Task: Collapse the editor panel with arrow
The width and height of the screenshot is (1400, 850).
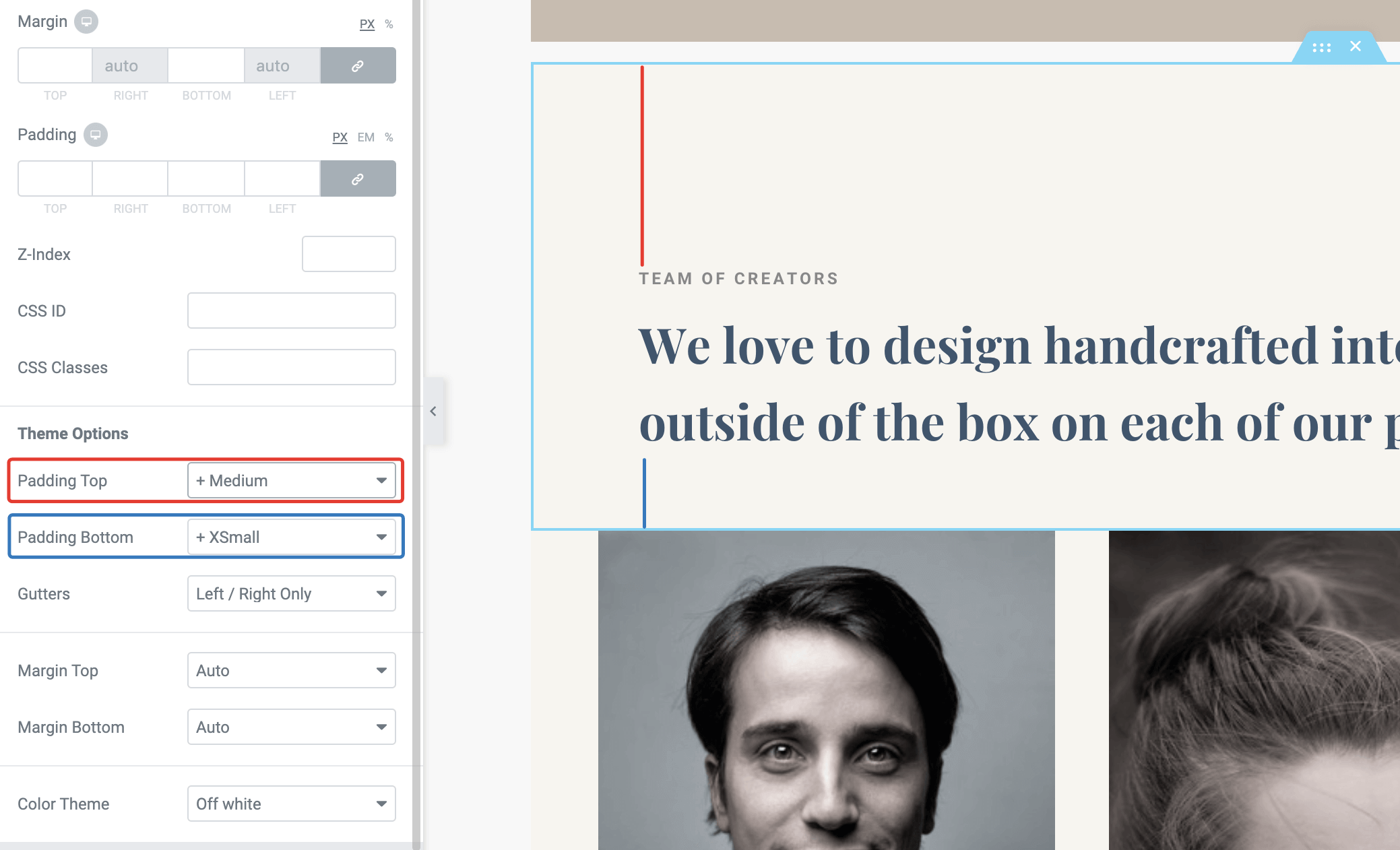Action: coord(433,411)
